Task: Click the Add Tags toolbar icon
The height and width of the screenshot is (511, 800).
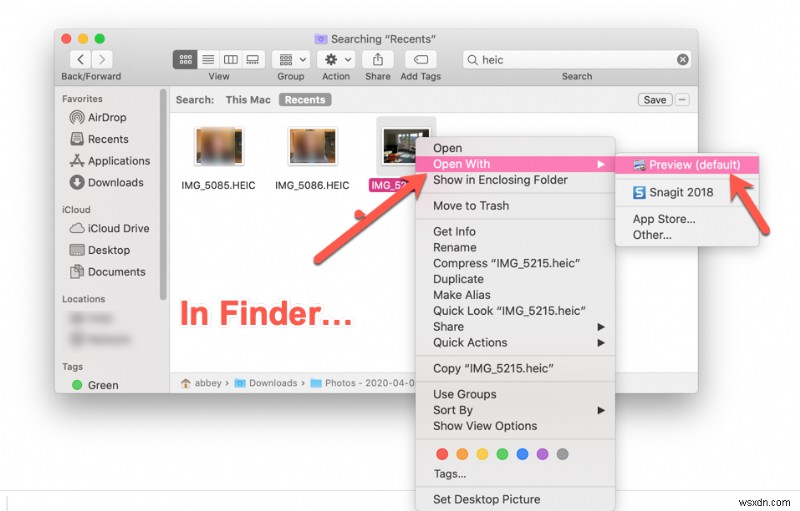Action: click(x=420, y=60)
